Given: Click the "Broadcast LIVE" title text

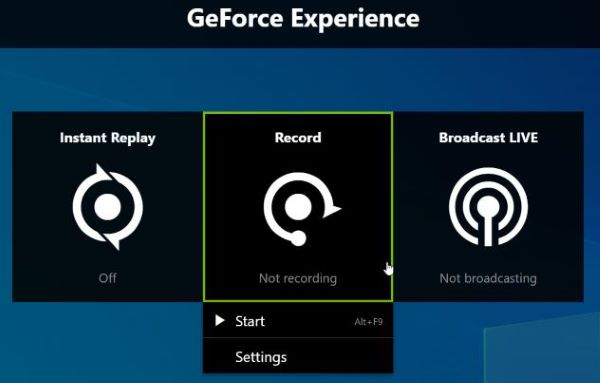Looking at the screenshot, I should 488,138.
